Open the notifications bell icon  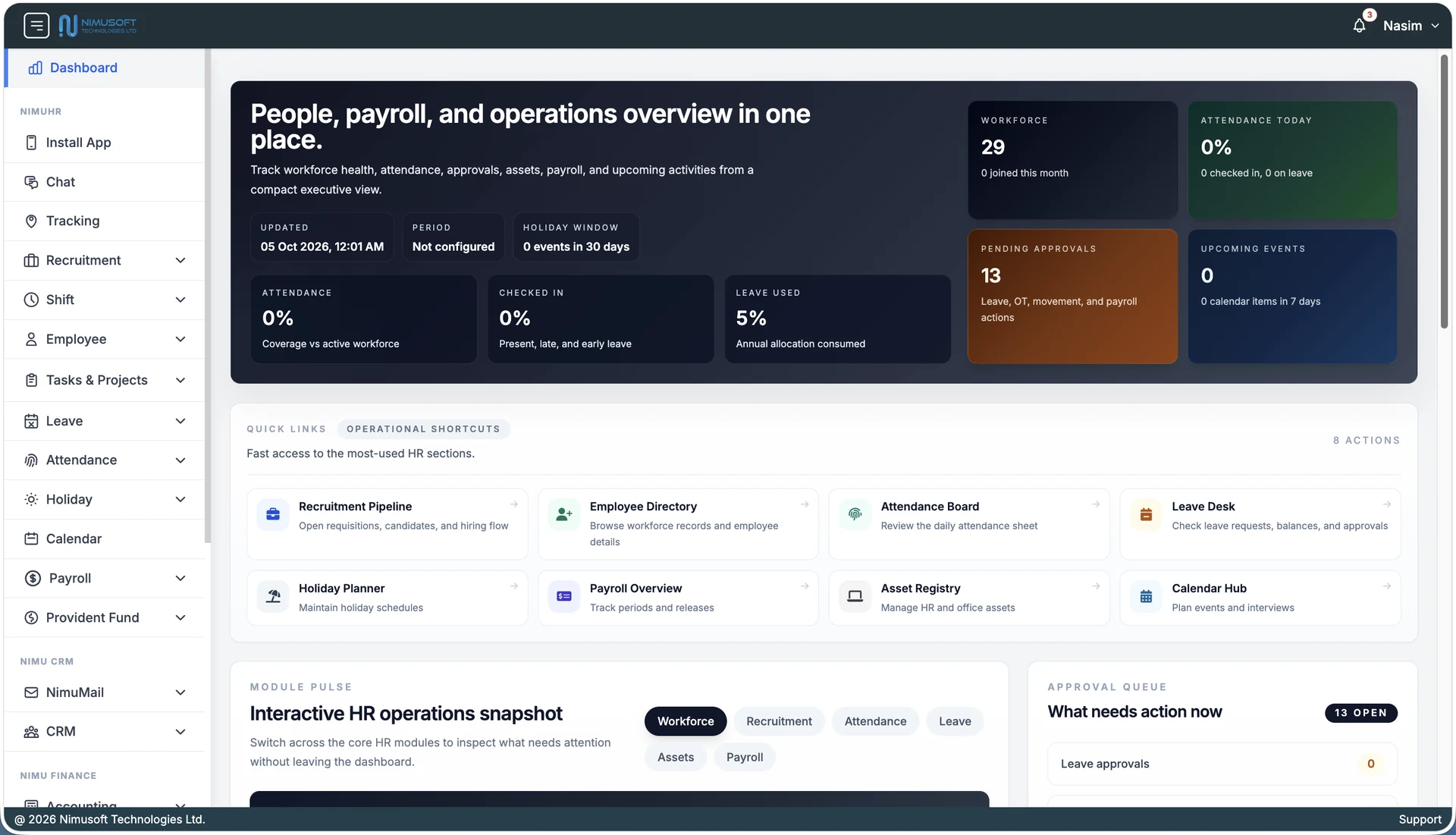(1359, 26)
